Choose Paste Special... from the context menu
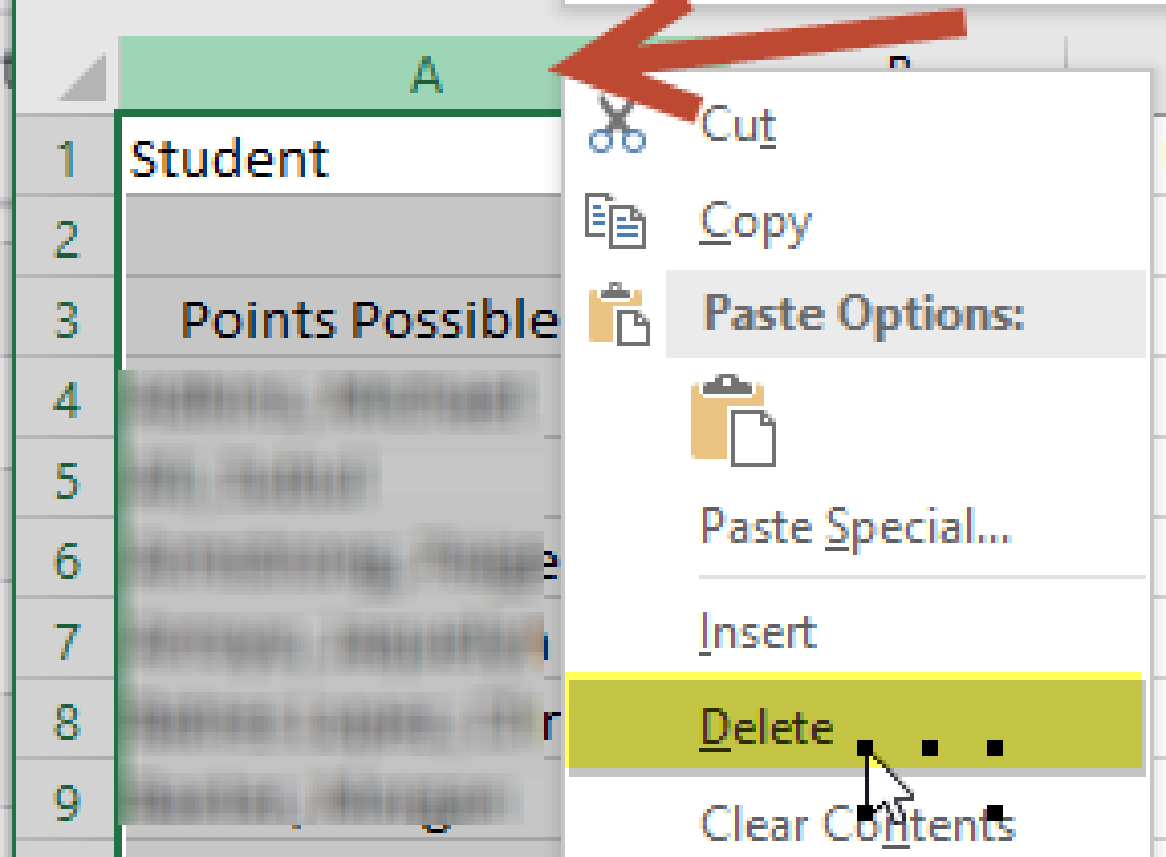The image size is (1166, 857). tap(855, 526)
